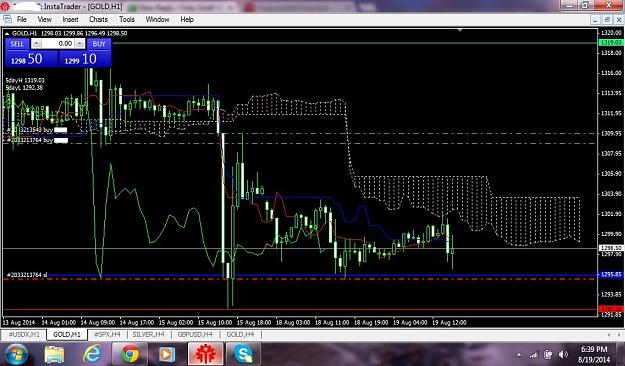Open the Help menu
This screenshot has width=625, height=366.
click(187, 19)
